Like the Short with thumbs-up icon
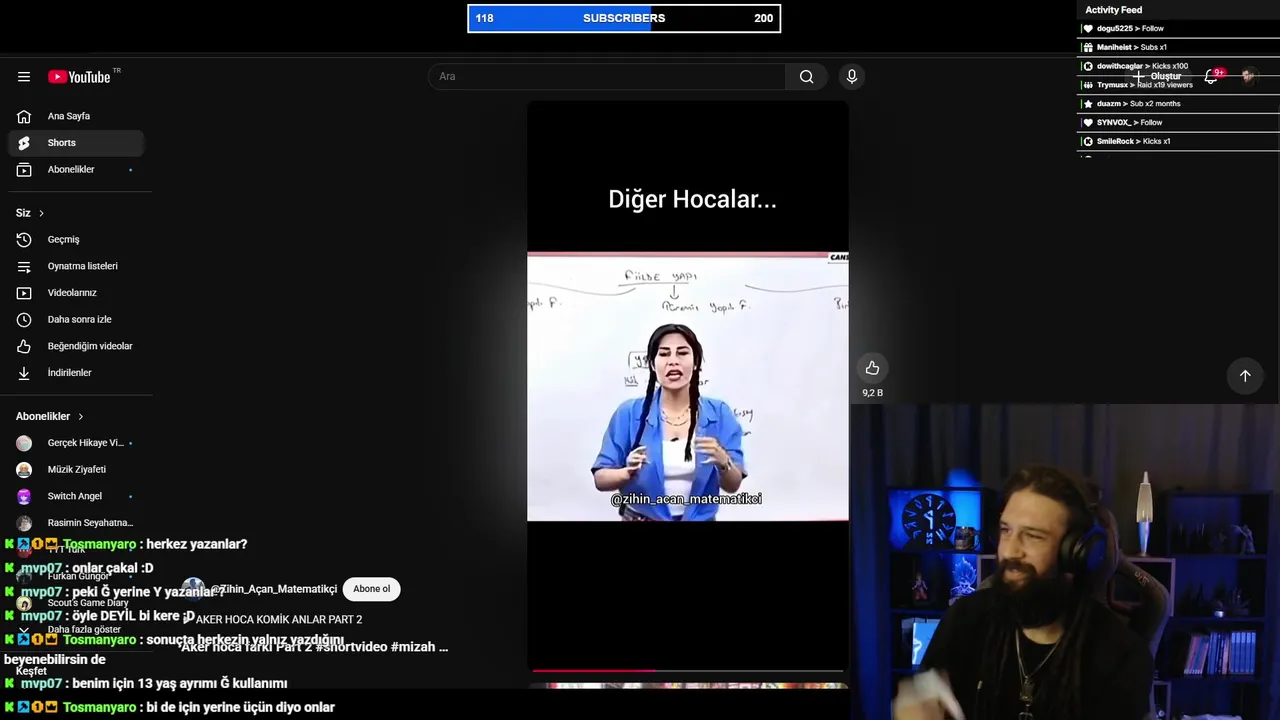 coord(872,368)
